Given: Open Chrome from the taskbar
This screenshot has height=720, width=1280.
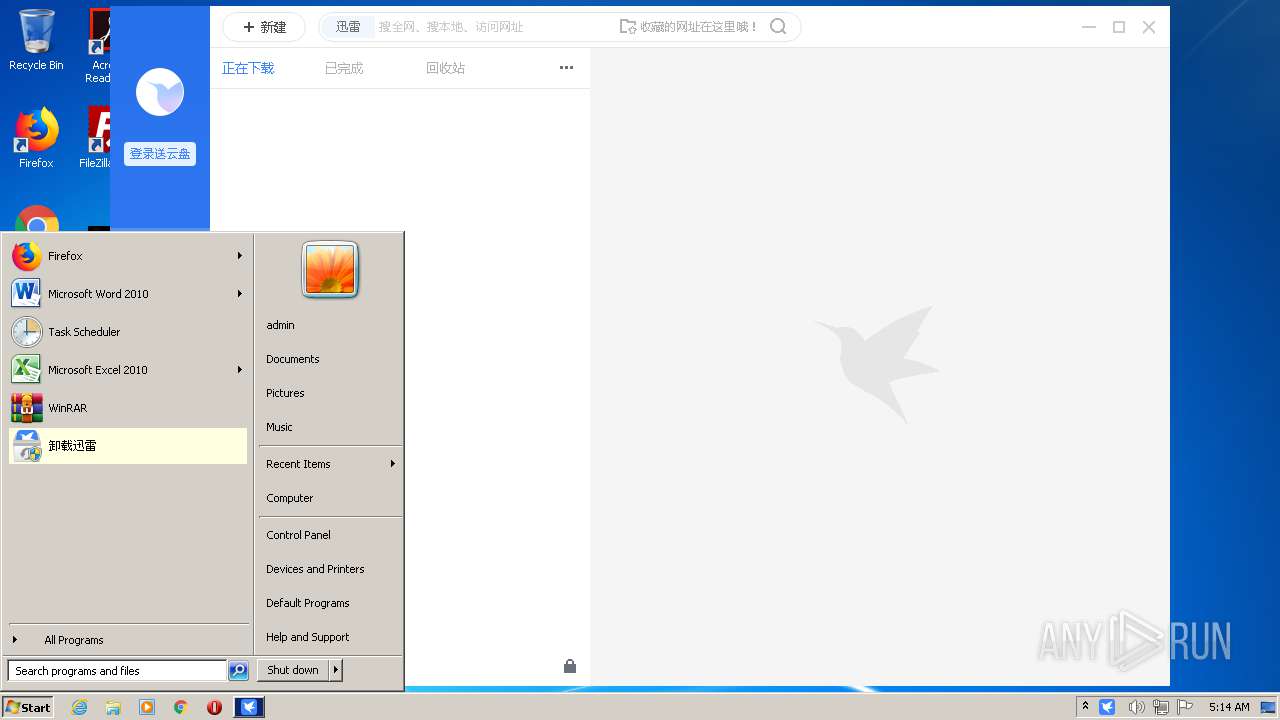Looking at the screenshot, I should (181, 707).
